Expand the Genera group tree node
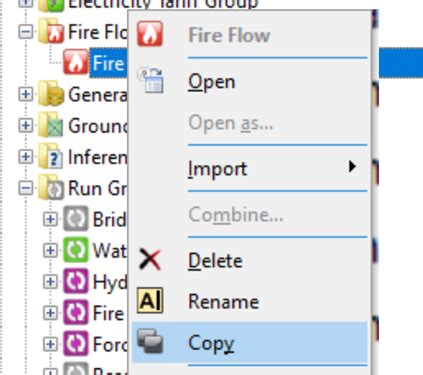 tap(26, 94)
